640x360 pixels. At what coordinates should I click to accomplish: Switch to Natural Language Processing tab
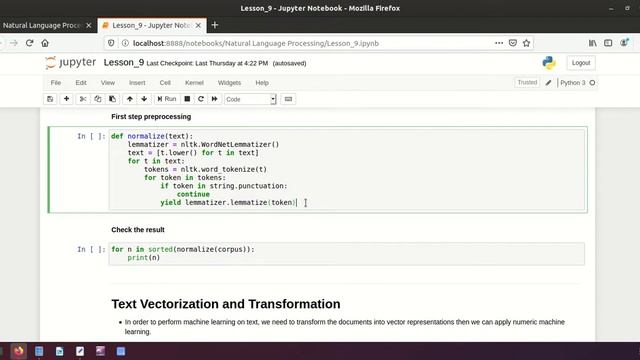[x=42, y=25]
